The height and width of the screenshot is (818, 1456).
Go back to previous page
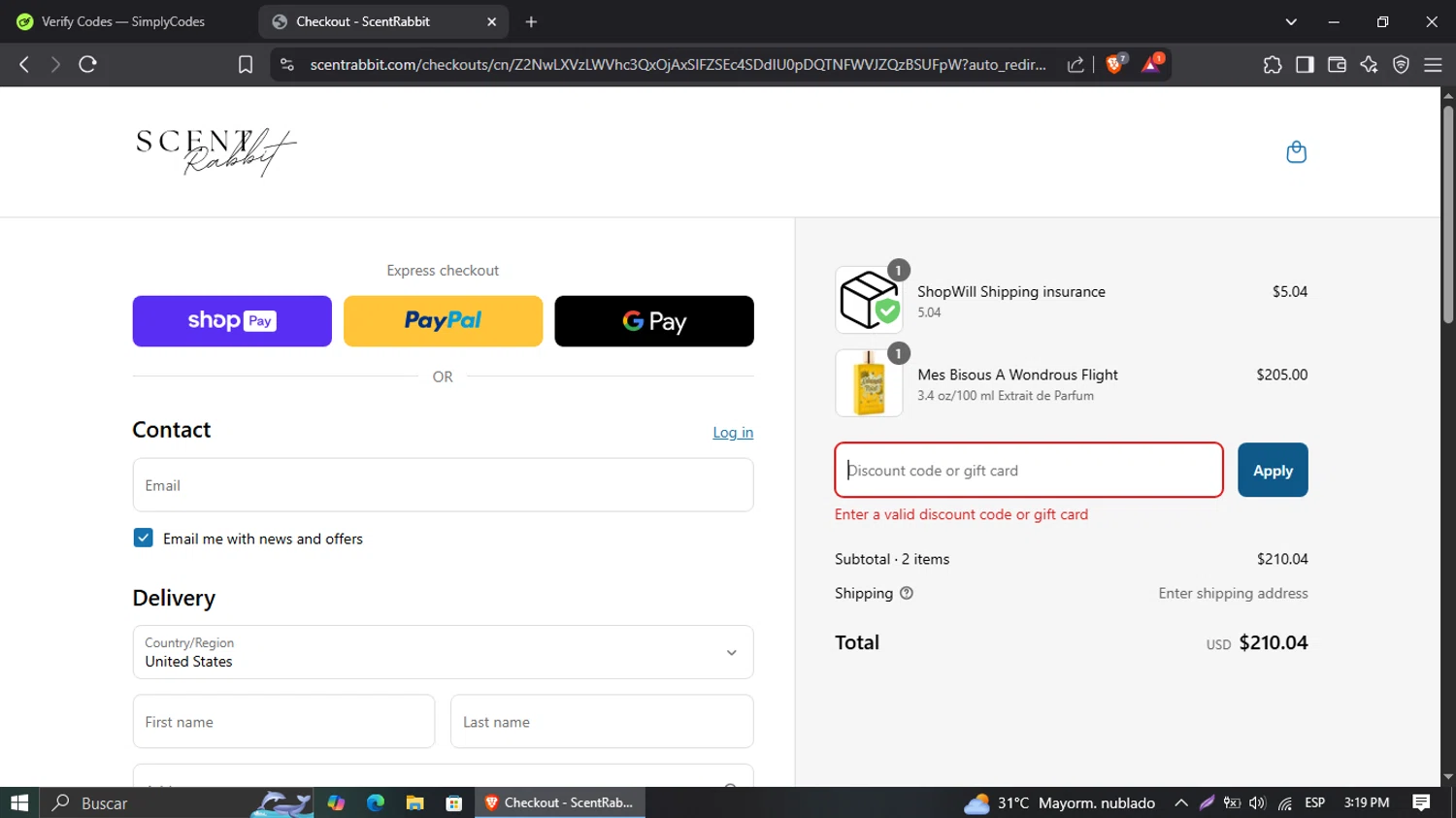coord(24,64)
